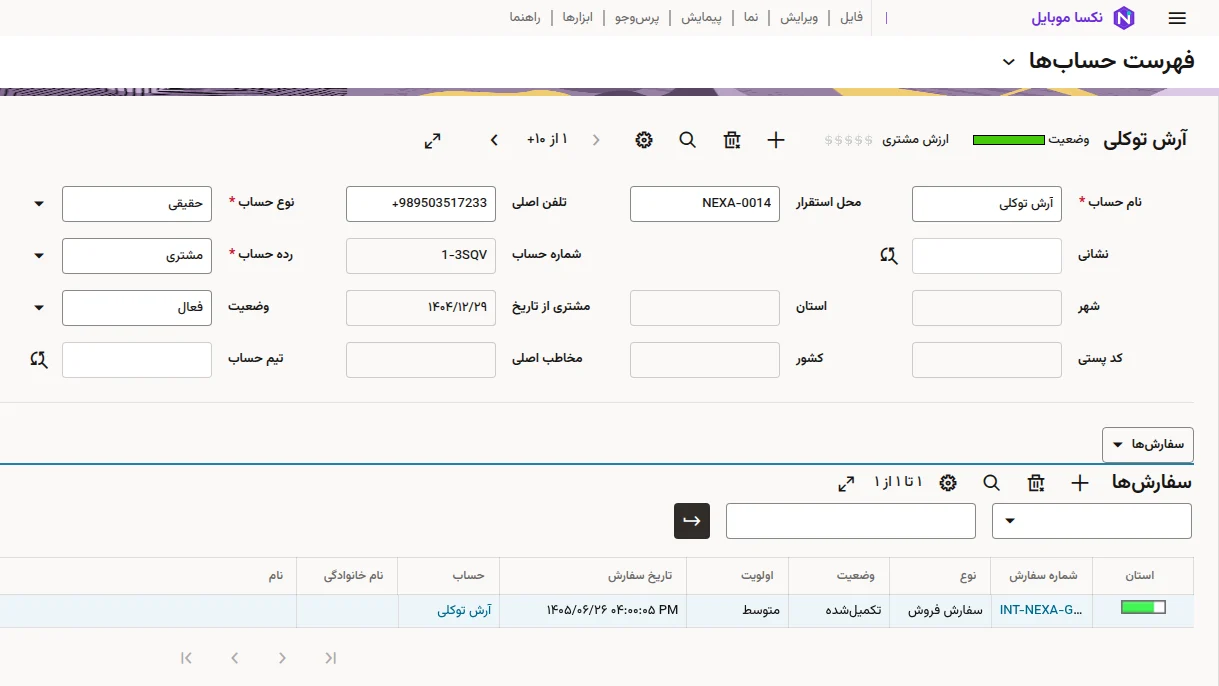Image resolution: width=1219 pixels, height=686 pixels.
Task: Sort by شماره سفارش column header
Action: (1042, 576)
